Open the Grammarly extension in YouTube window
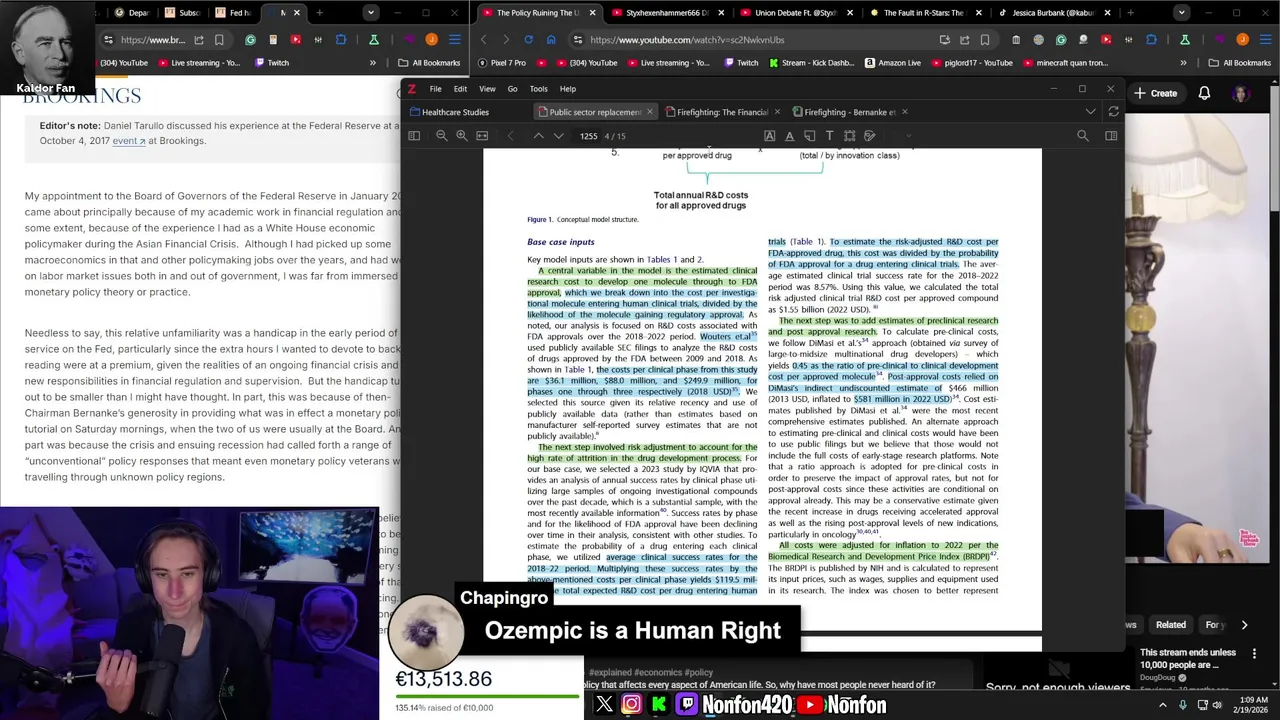Screen dimensions: 1280x720 pos(1061,40)
